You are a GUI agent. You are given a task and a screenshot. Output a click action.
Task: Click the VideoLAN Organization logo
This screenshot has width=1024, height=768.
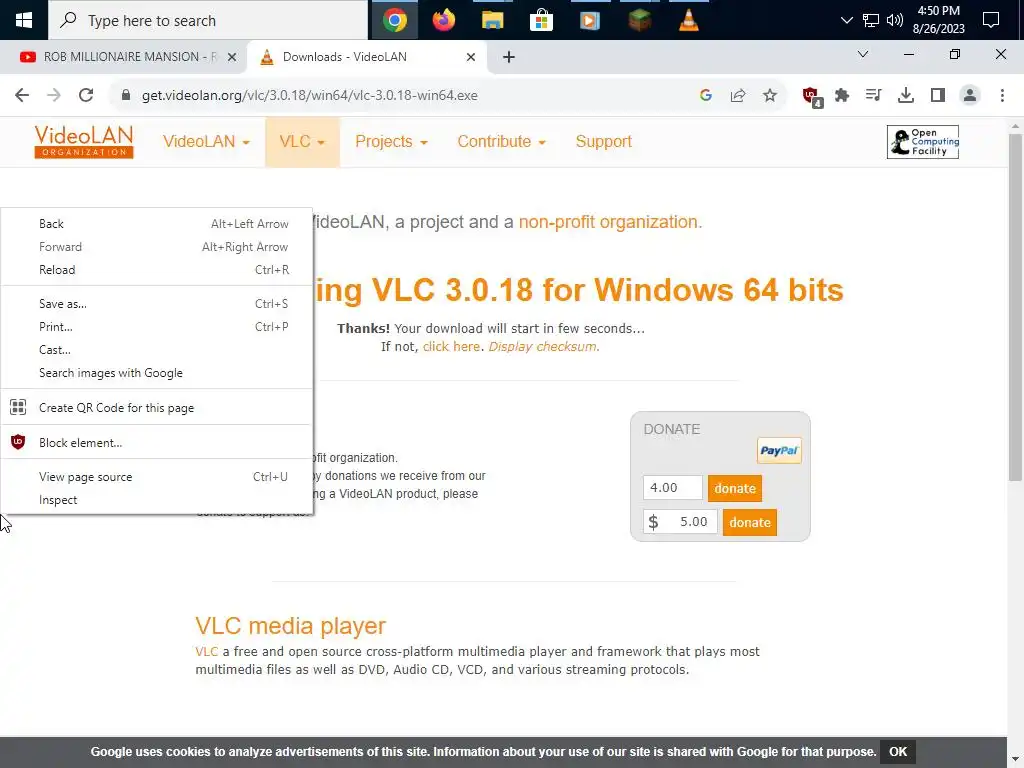coord(84,142)
